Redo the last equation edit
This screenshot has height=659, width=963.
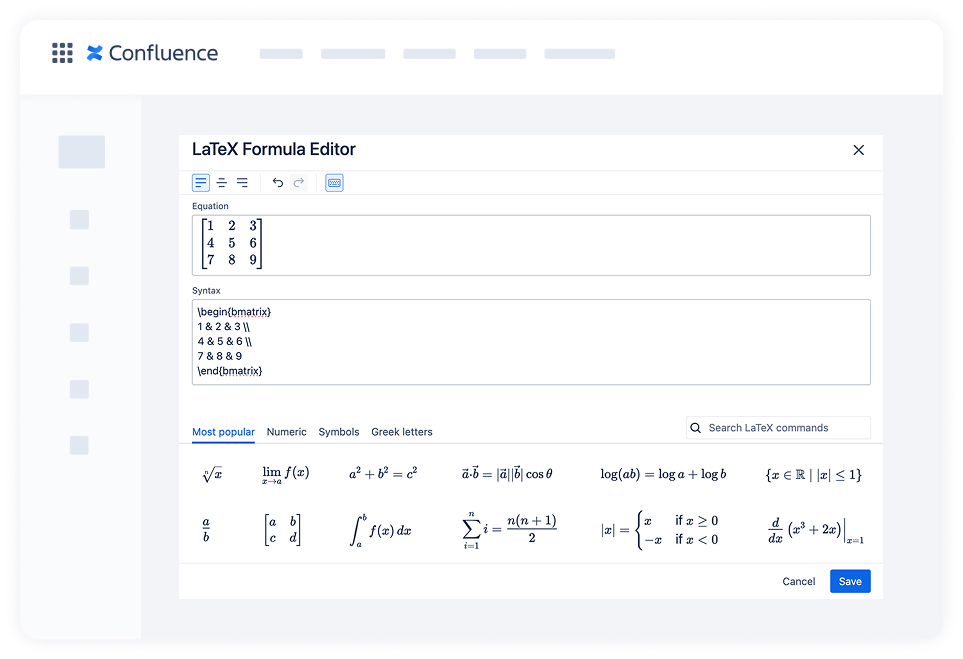(x=298, y=182)
